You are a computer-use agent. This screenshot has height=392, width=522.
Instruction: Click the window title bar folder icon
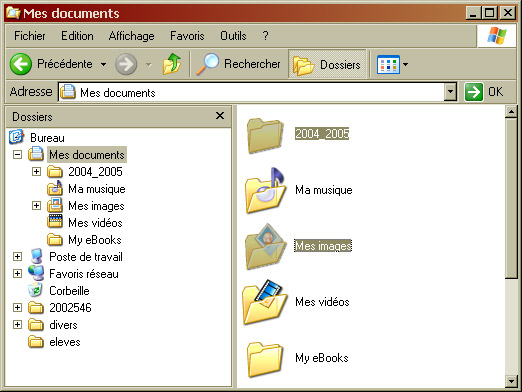pos(13,13)
